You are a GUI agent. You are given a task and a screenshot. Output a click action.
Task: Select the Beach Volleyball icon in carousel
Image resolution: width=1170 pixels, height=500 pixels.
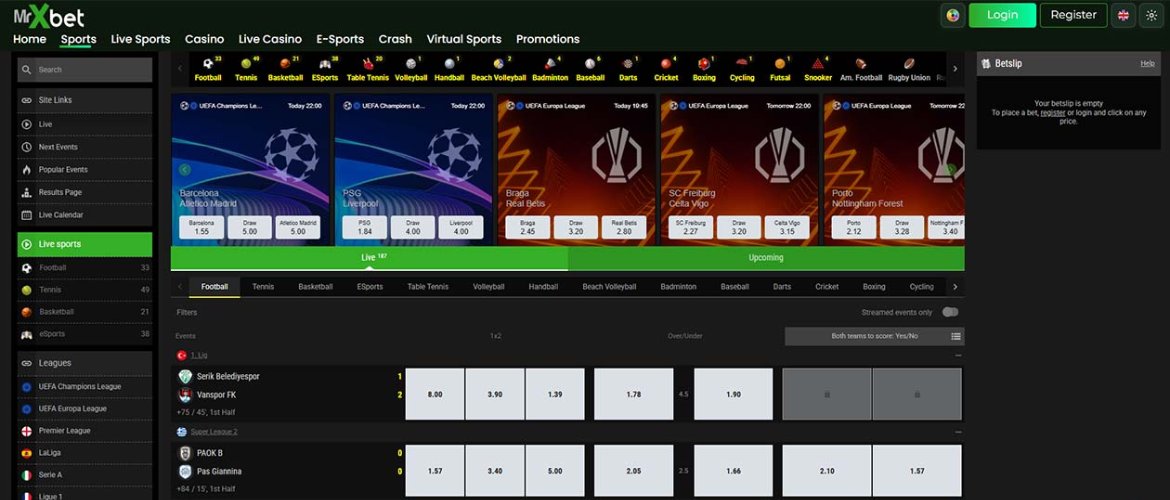point(498,64)
